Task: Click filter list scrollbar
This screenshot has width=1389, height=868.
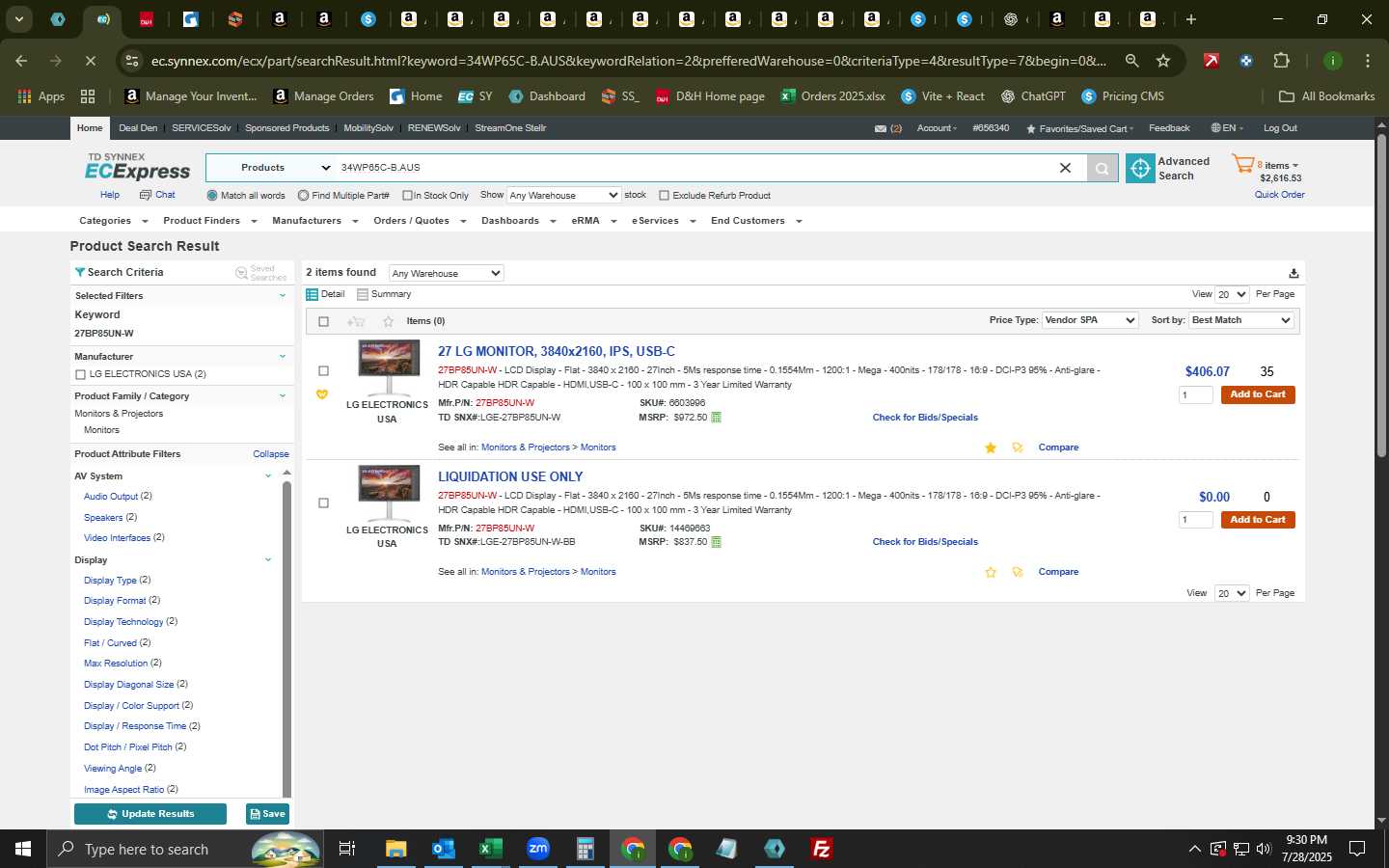Action: [286, 637]
